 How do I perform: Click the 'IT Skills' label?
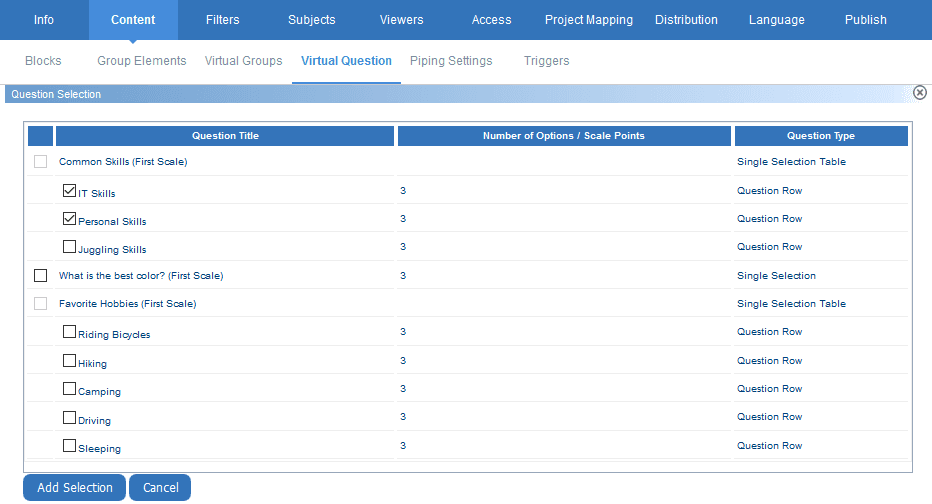97,193
